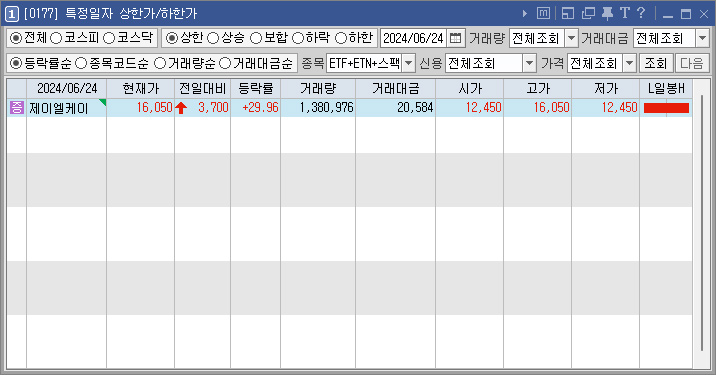The height and width of the screenshot is (375, 716).
Task: Click the 등락률 column header
Action: pyautogui.click(x=256, y=89)
